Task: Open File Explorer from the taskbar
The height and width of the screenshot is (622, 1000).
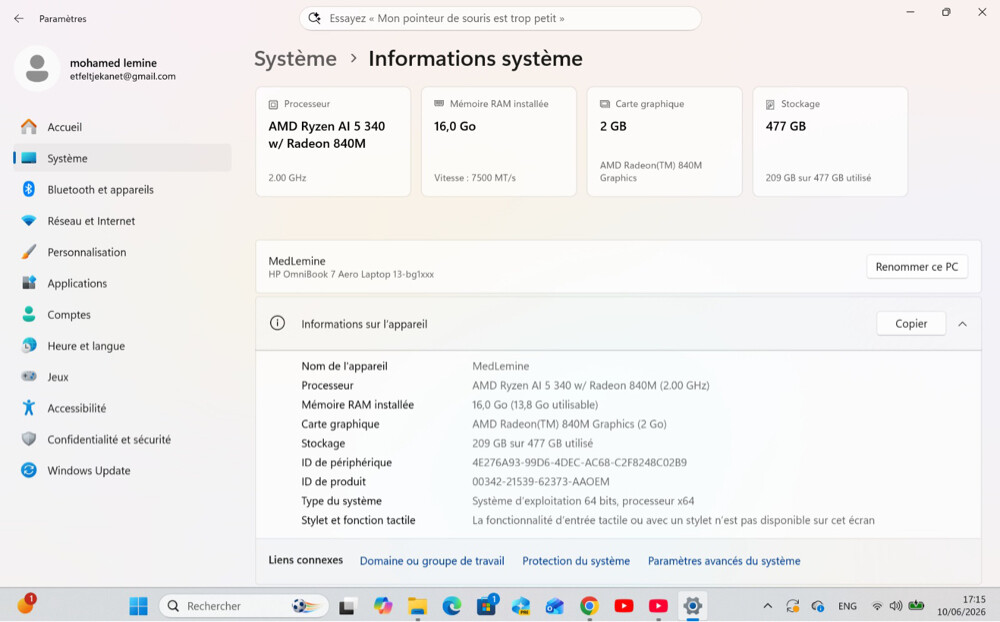Action: [x=417, y=605]
